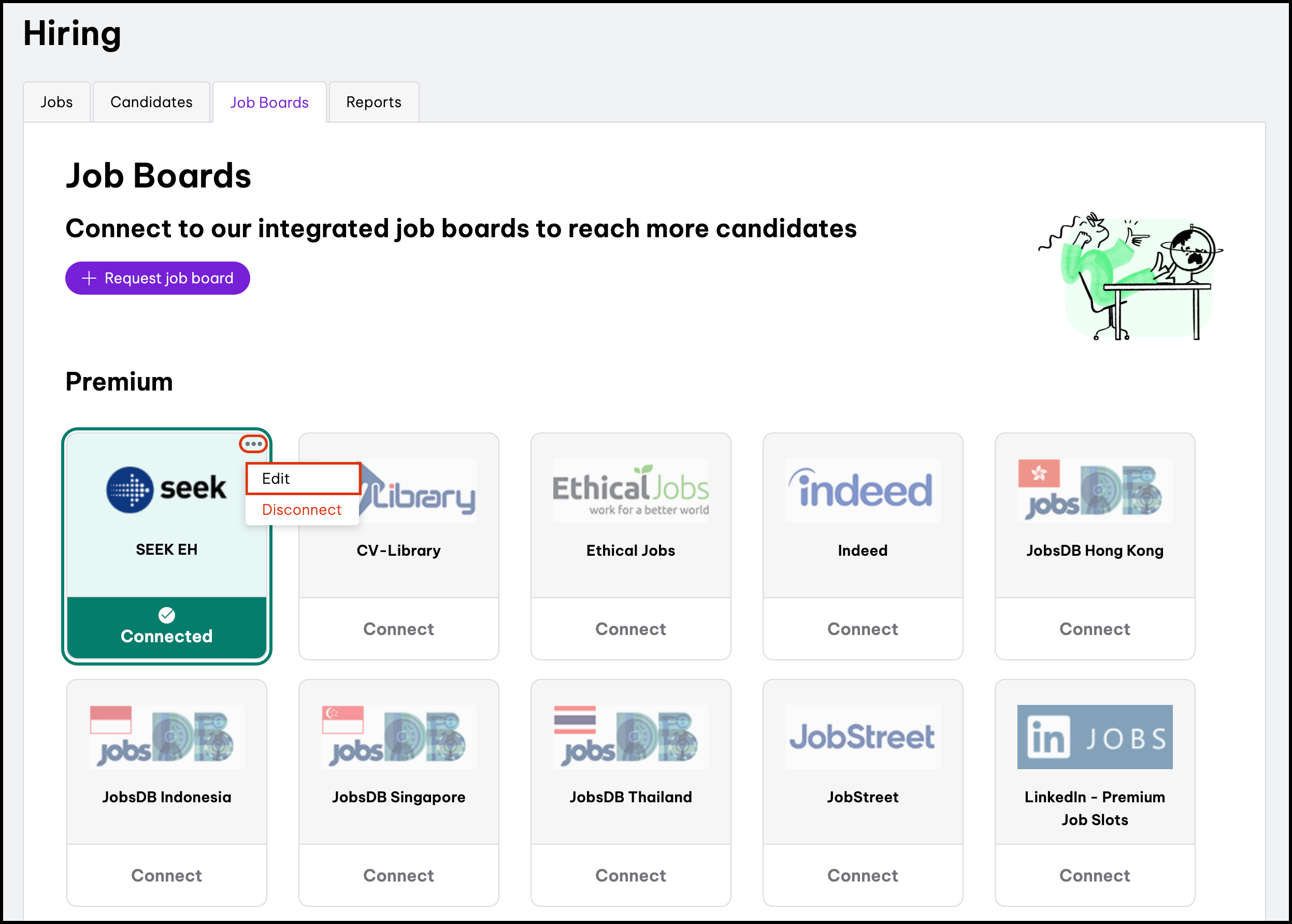Click the JobsDB Hong Kong logo
The image size is (1292, 924).
[x=1094, y=490]
